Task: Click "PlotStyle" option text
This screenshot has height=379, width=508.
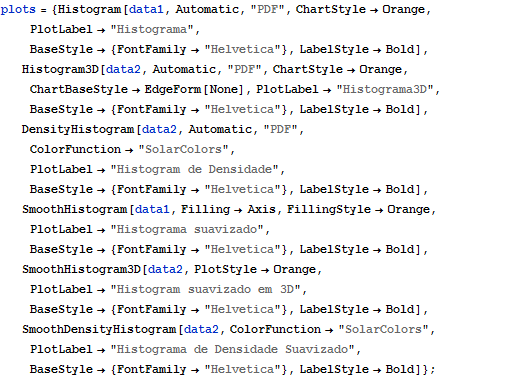Action: 226,269
